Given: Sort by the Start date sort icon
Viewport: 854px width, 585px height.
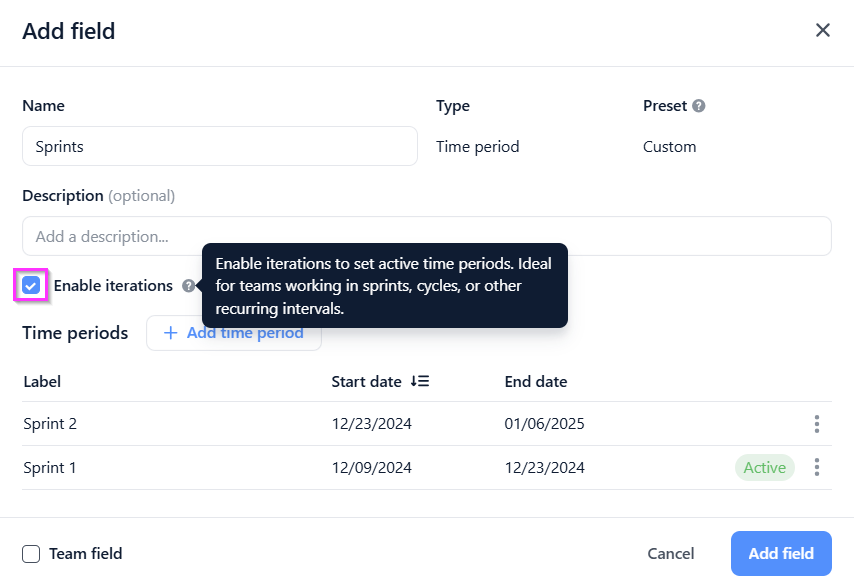Looking at the screenshot, I should click(420, 381).
